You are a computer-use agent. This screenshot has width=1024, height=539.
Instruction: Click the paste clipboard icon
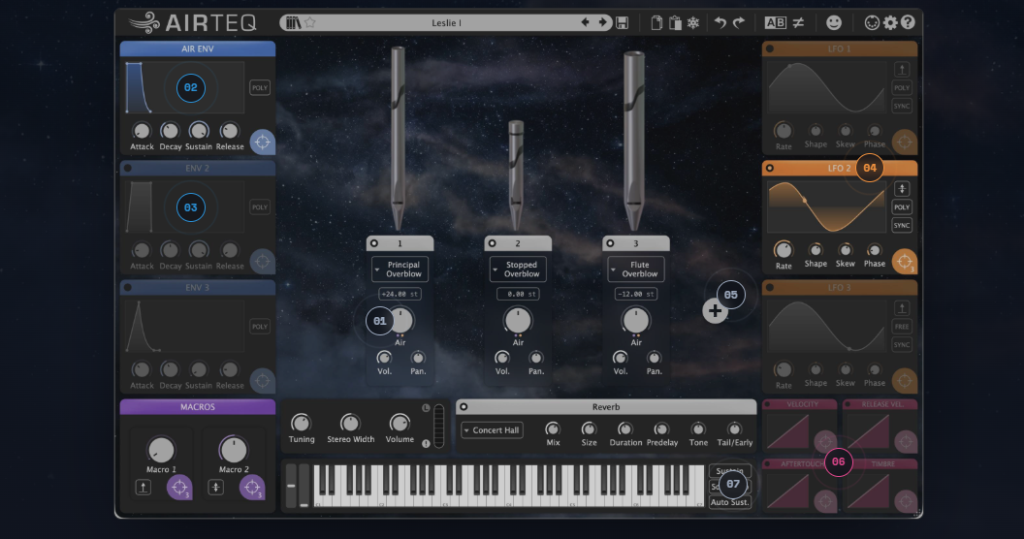pyautogui.click(x=675, y=23)
